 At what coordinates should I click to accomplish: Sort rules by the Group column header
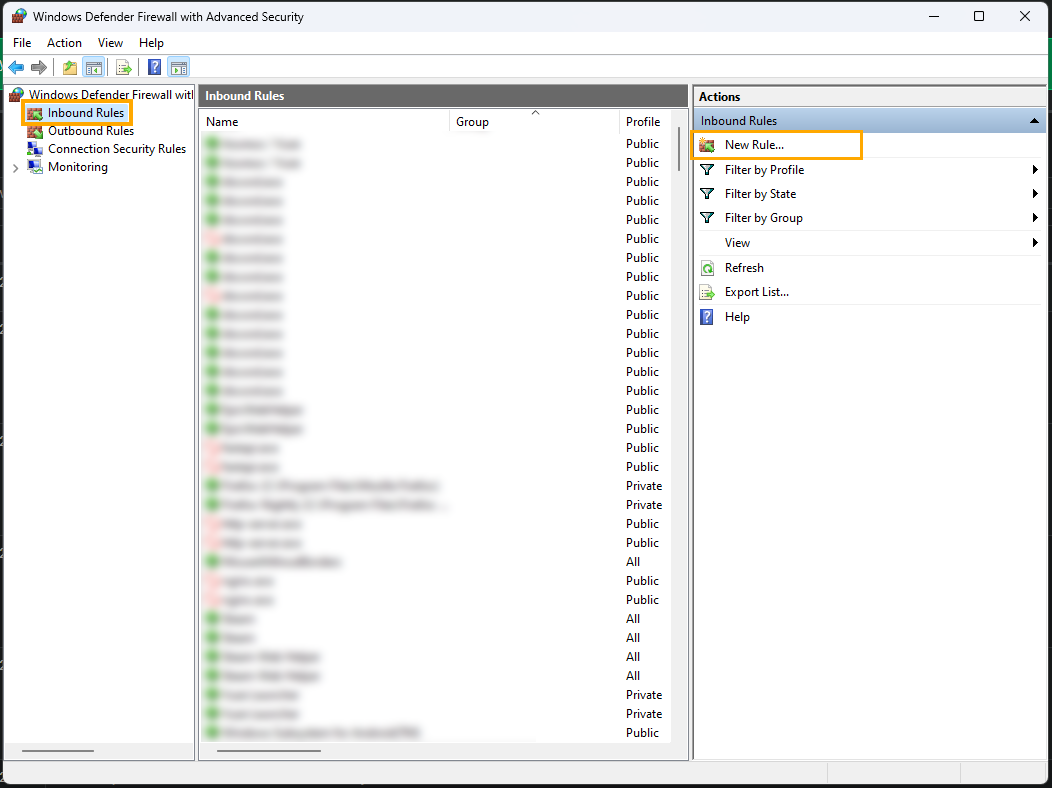pyautogui.click(x=535, y=122)
